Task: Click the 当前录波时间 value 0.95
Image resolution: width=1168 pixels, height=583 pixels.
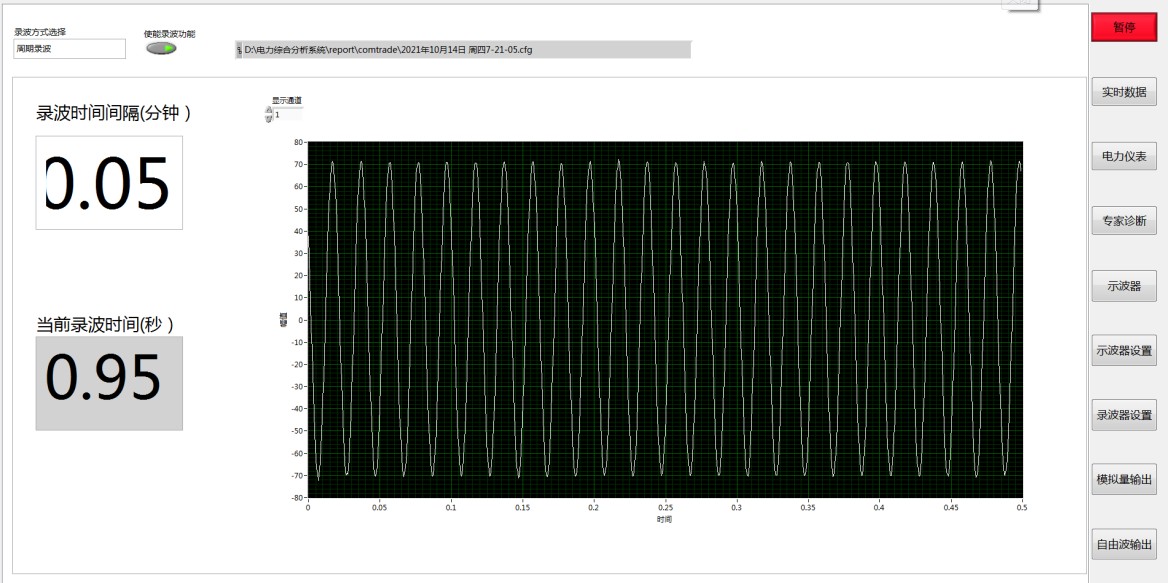Action: [x=109, y=383]
